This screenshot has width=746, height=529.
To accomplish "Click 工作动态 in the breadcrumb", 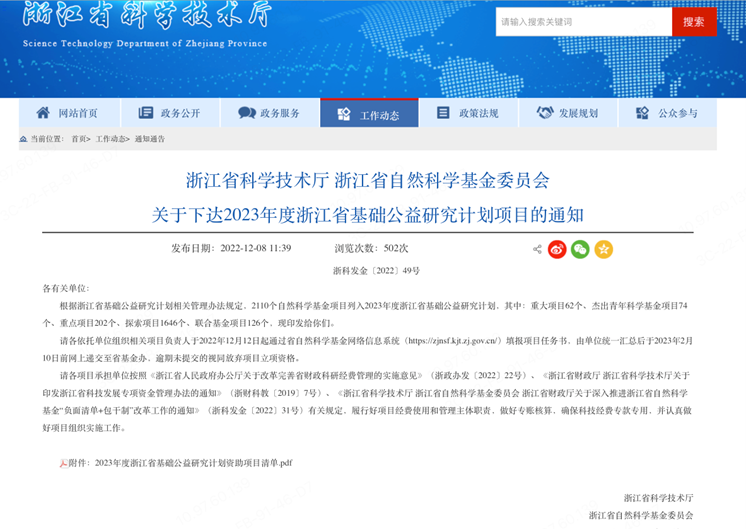I will [x=110, y=139].
